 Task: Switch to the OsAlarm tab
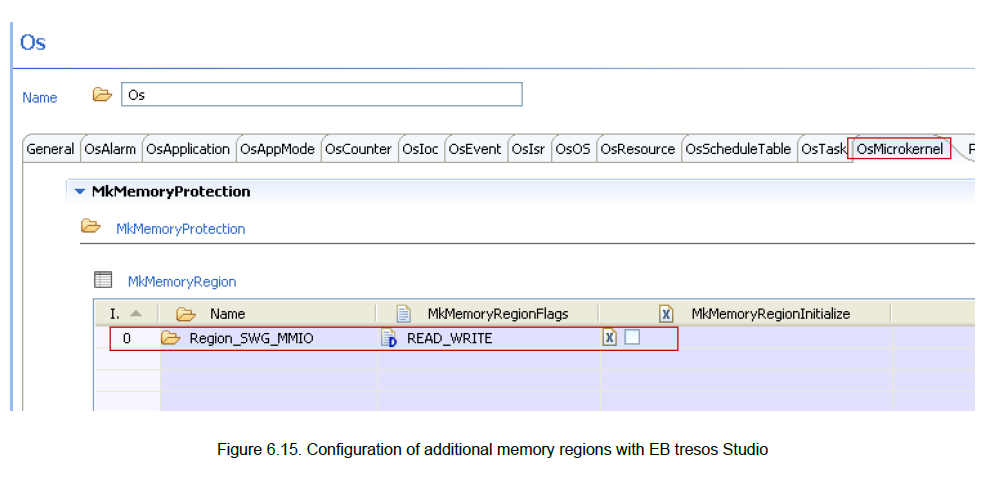click(110, 149)
